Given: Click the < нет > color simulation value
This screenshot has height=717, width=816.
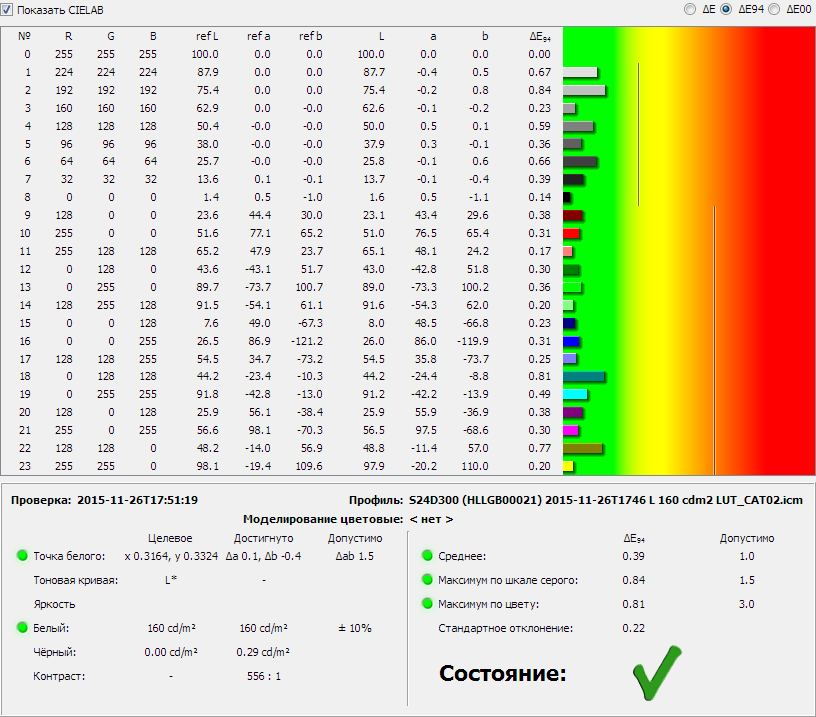Looking at the screenshot, I should 431,519.
